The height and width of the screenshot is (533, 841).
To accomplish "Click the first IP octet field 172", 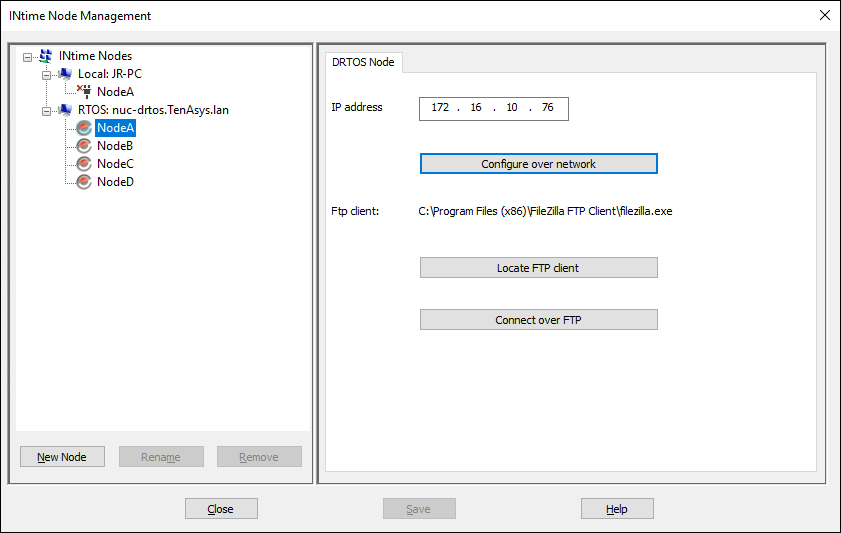I will coord(440,108).
